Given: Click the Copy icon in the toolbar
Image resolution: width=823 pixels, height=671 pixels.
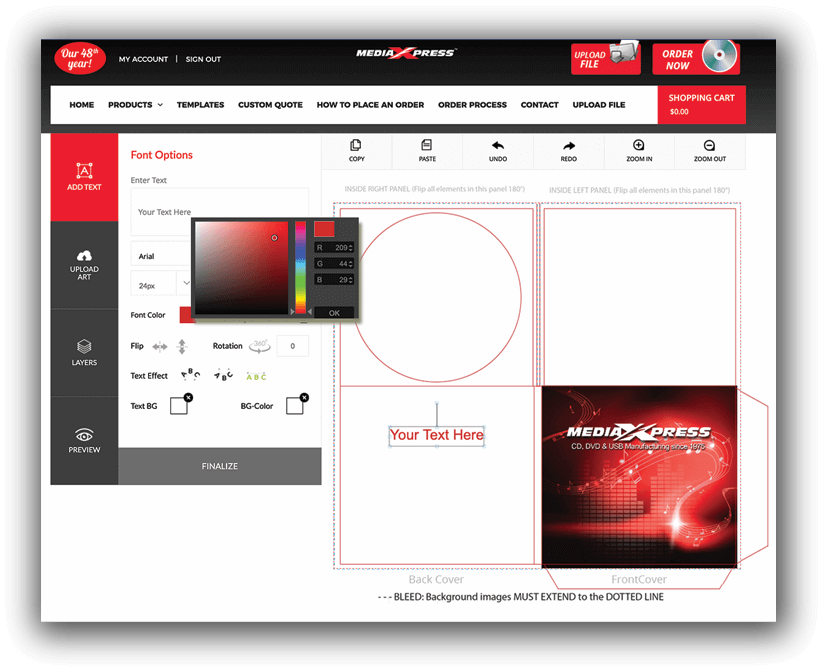Looking at the screenshot, I should pos(356,146).
